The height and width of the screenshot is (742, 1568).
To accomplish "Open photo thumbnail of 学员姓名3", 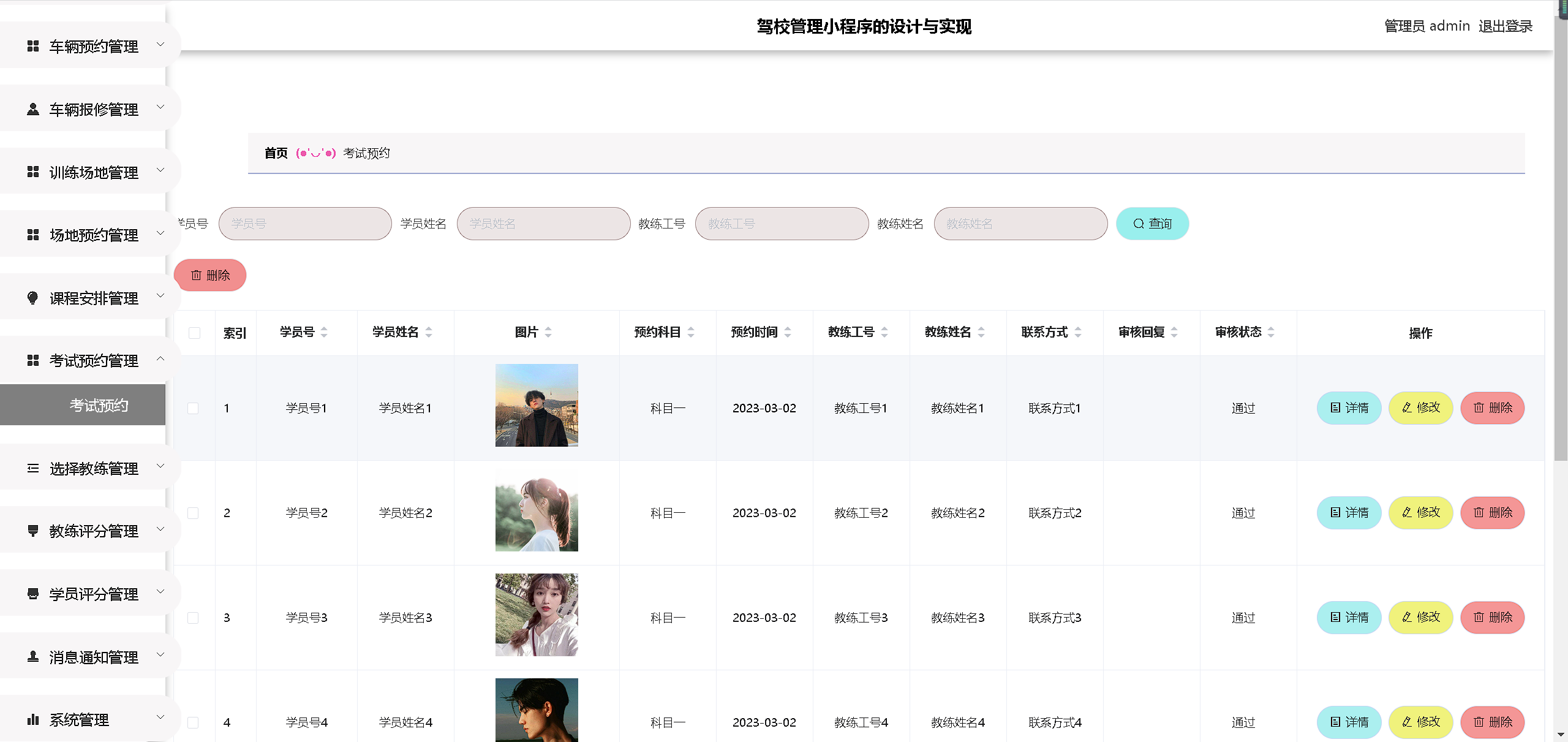I will (537, 615).
